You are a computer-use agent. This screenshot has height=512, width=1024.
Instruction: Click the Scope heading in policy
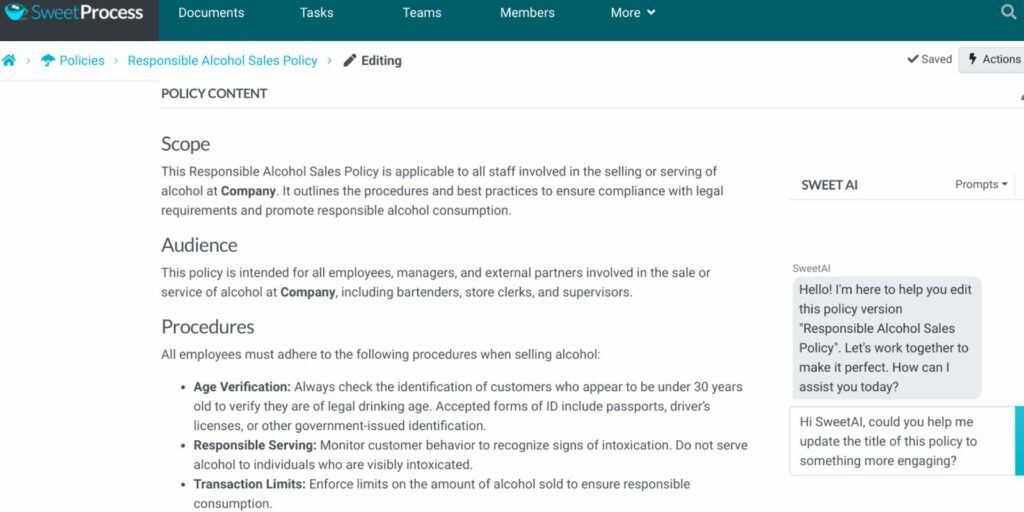pyautogui.click(x=185, y=144)
